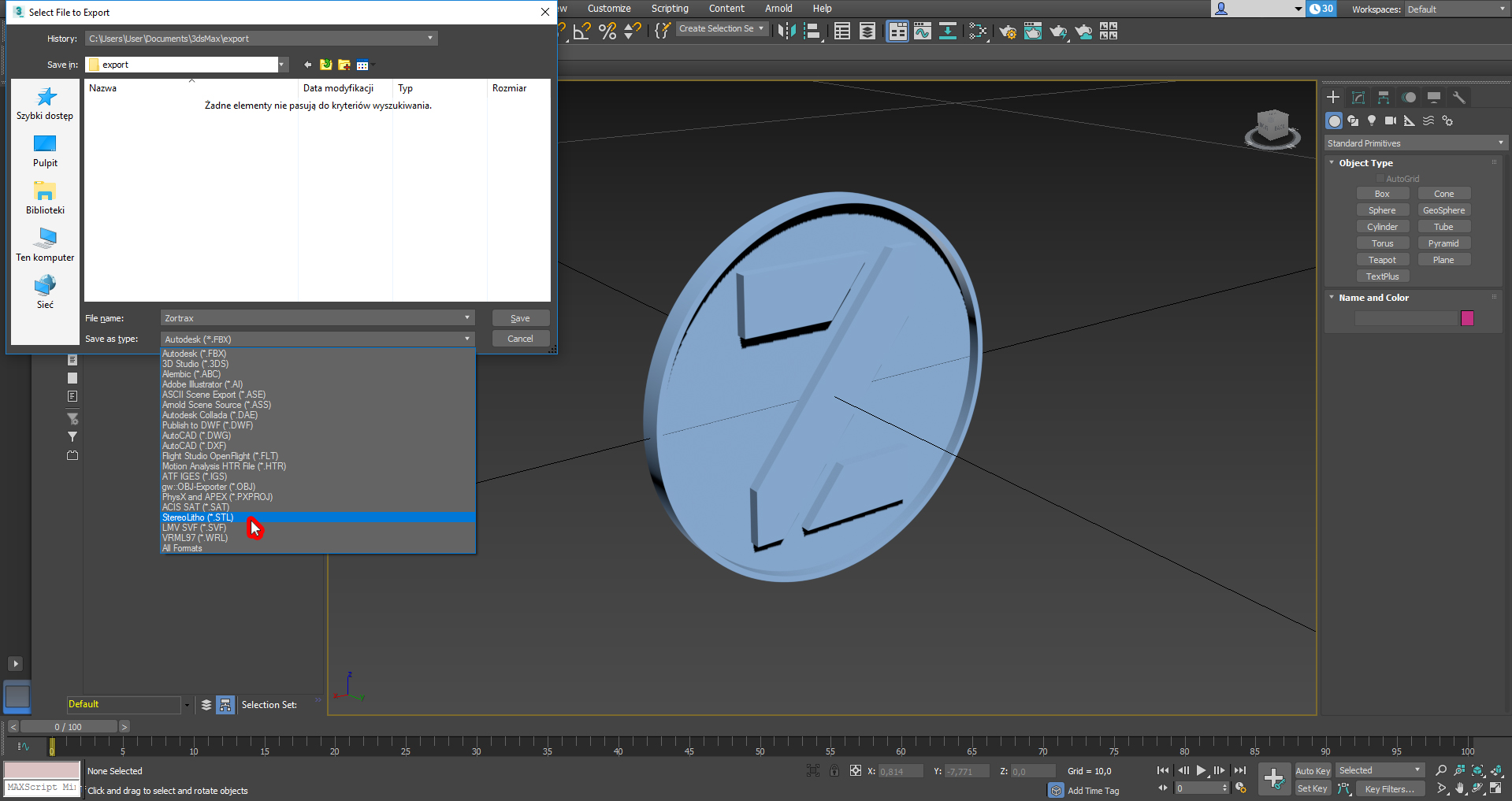Collapse the Object Type rollout
Viewport: 1512px width, 801px height.
(x=1365, y=163)
